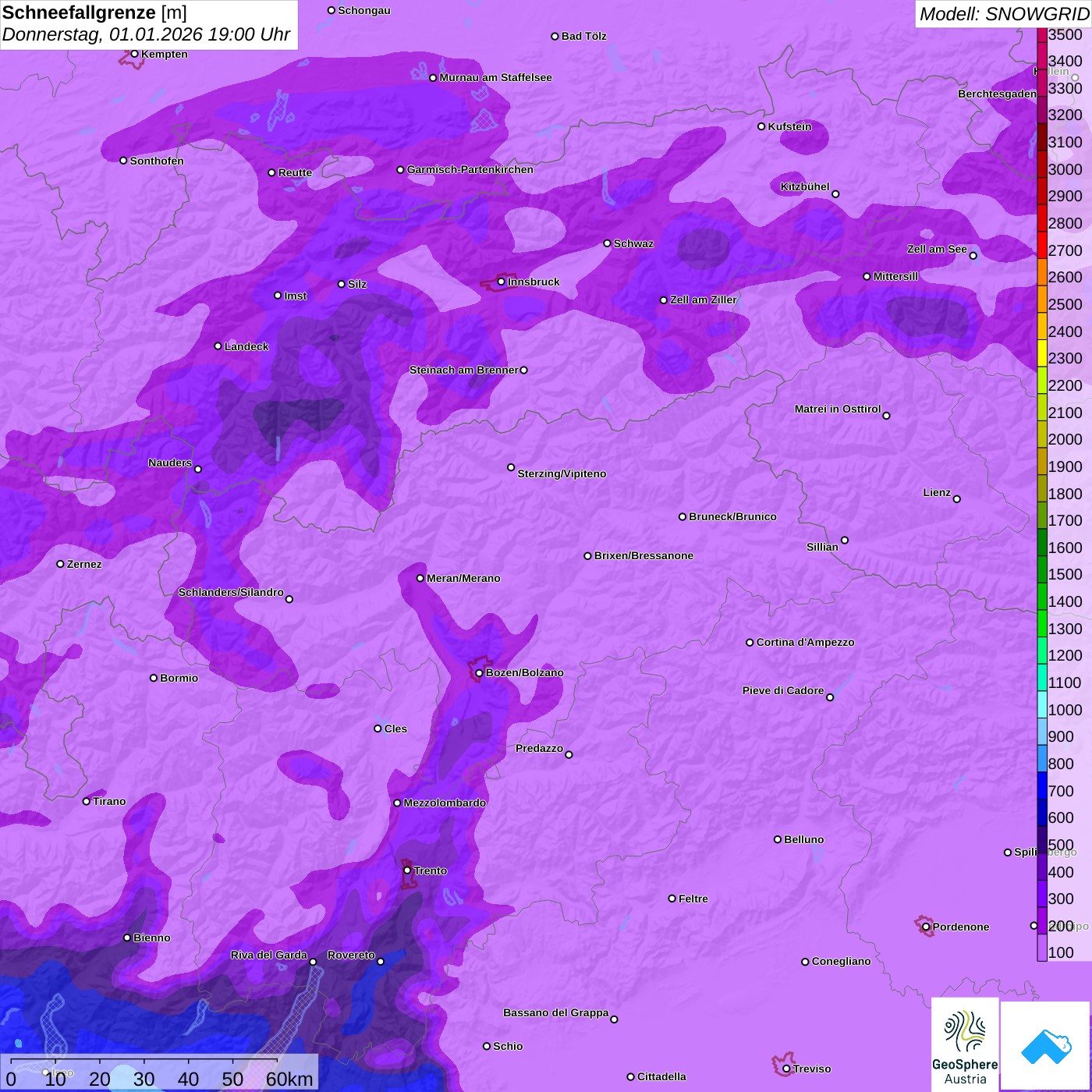Click the Zernez label
Viewport: 1092px width, 1092px height.
pyautogui.click(x=84, y=564)
